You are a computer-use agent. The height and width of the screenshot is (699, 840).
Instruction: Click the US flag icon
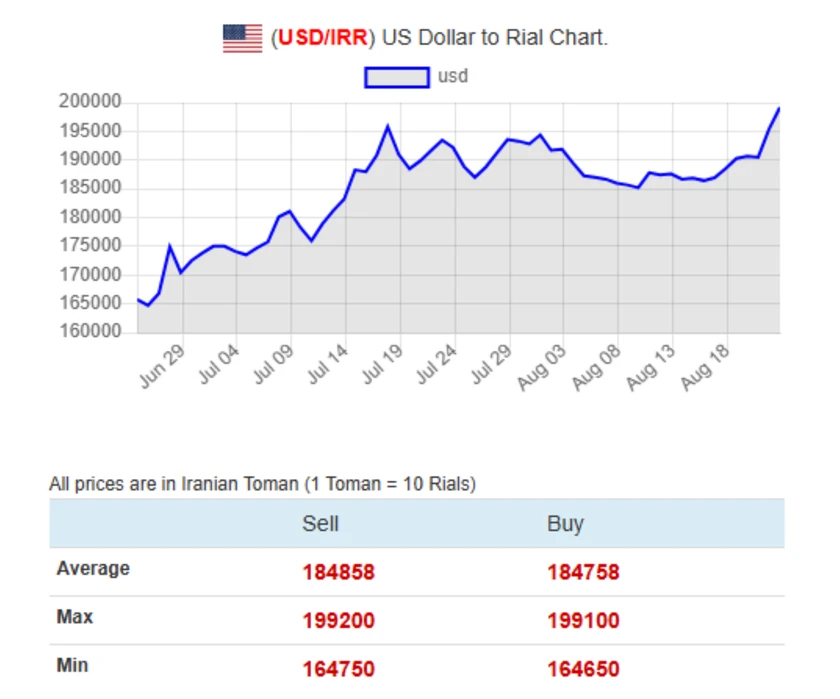(x=243, y=39)
